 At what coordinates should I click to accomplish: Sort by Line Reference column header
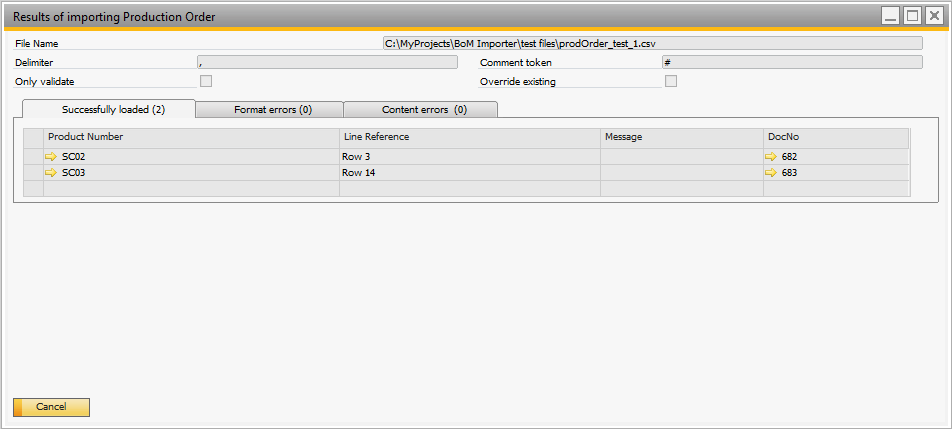pos(468,137)
